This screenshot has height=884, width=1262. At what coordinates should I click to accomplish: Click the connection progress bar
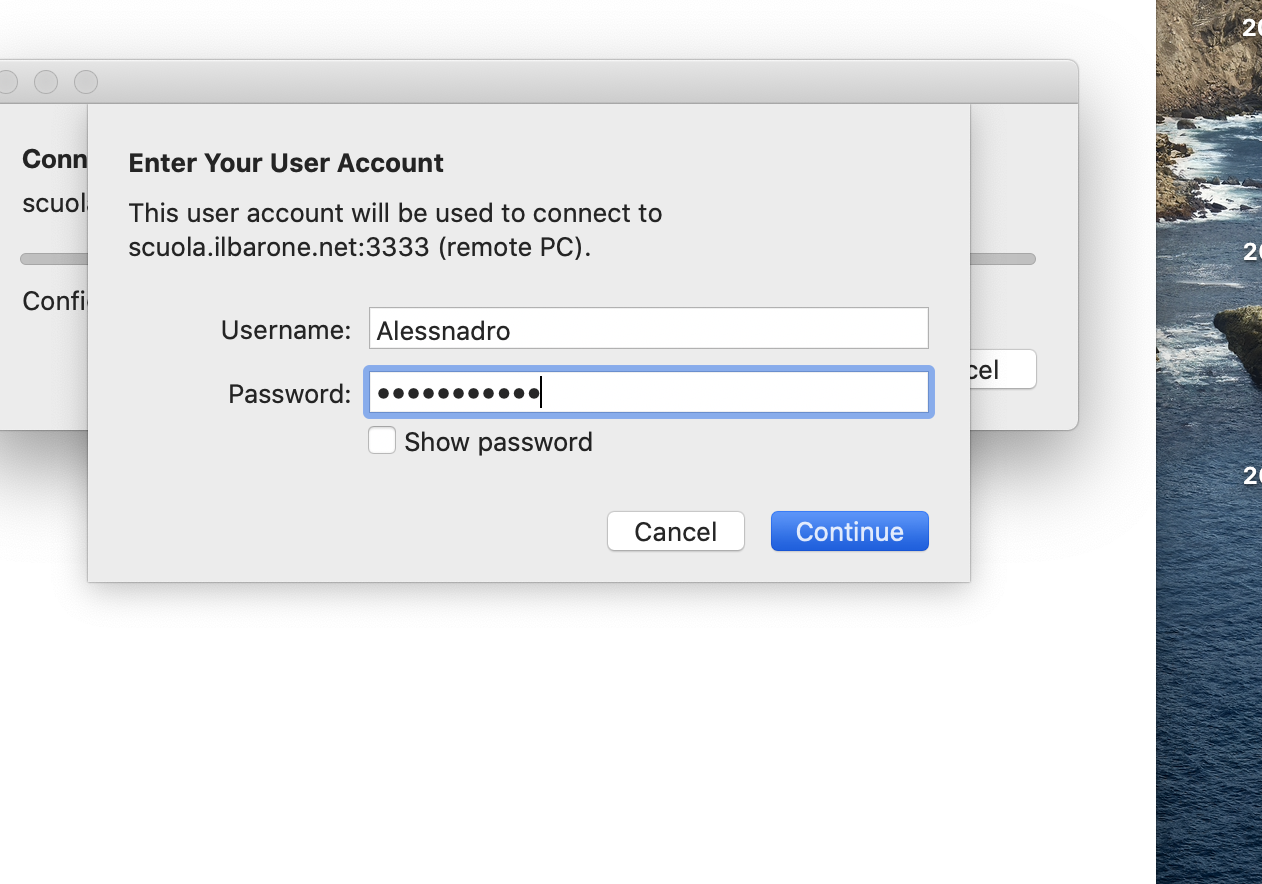(x=1002, y=259)
